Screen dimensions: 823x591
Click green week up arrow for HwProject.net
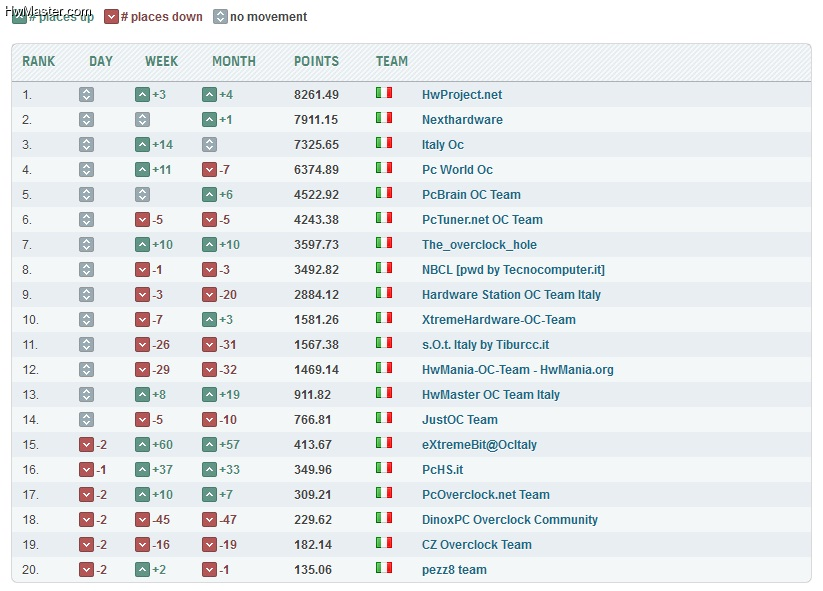(142, 94)
